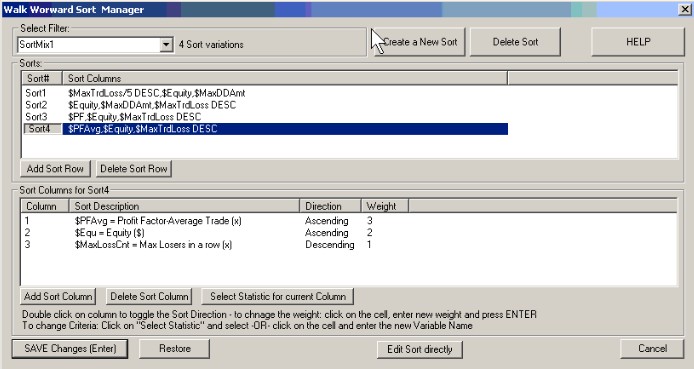
Task: Select '$MaxLossCnt = Max Losers in a row' description
Action: coord(153,245)
